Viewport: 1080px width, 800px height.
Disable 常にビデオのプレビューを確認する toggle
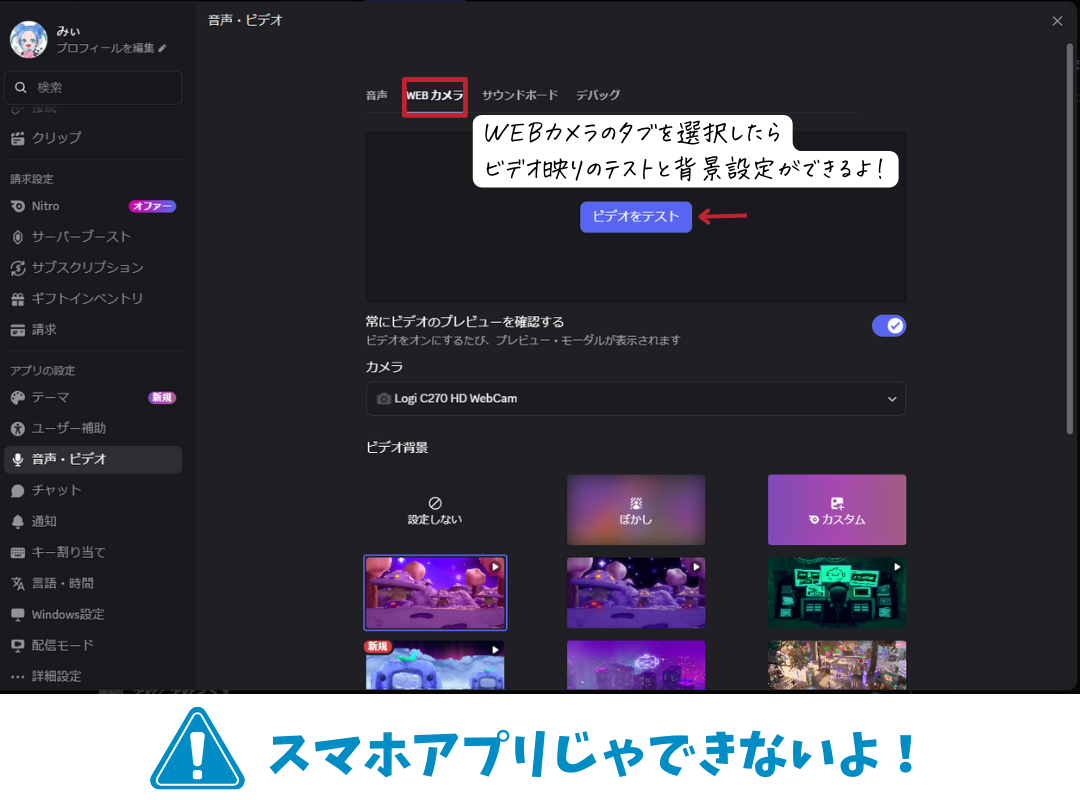[x=889, y=325]
